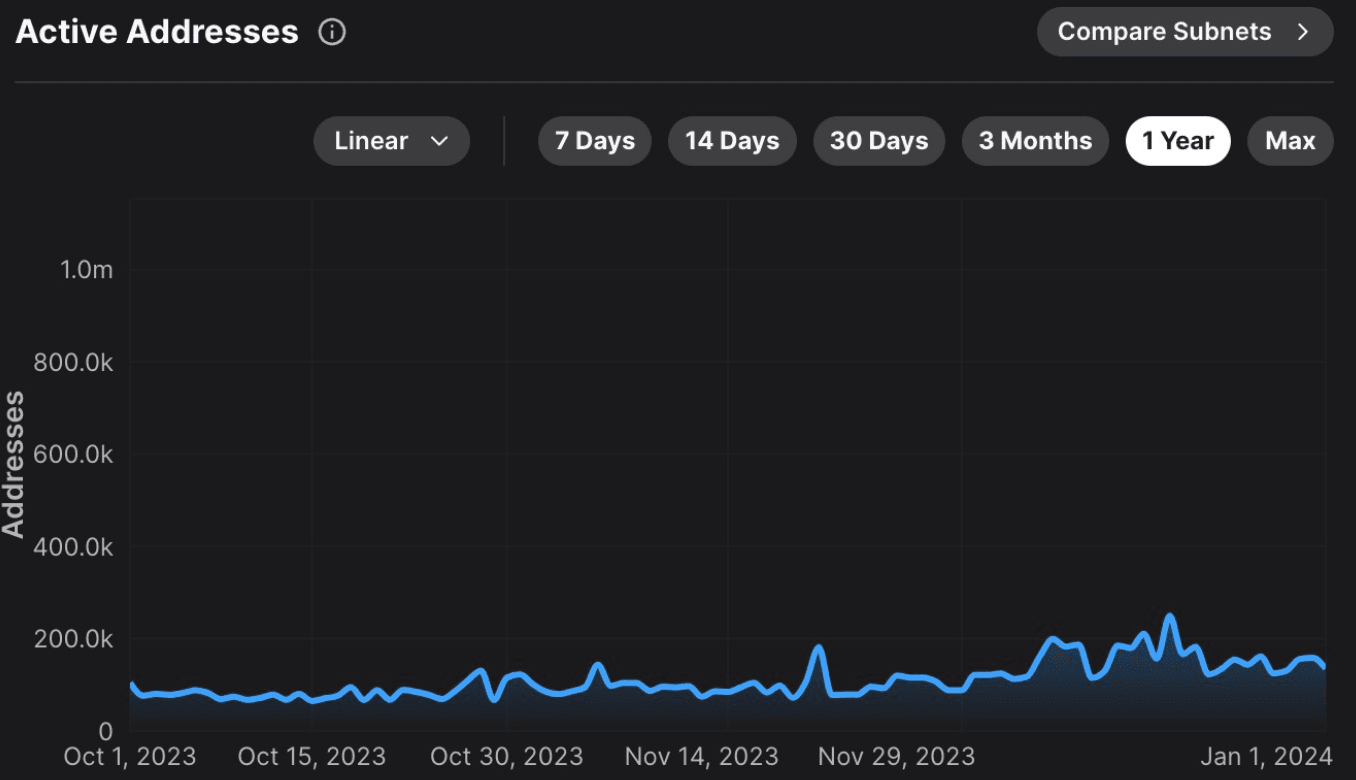Click the 1.0m y-axis label
This screenshot has height=780, width=1356.
click(x=87, y=270)
